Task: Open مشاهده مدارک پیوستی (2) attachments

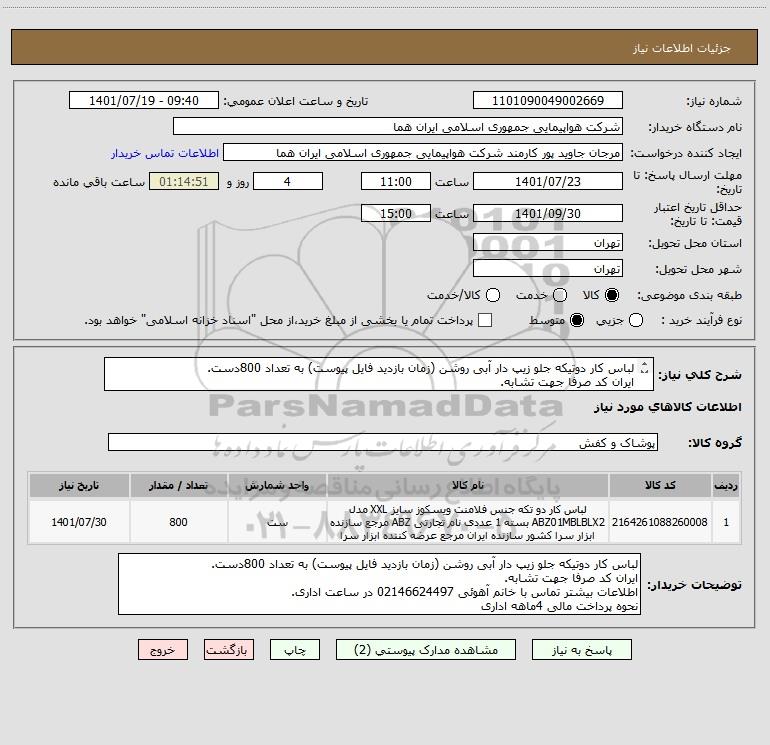Action: pos(426,650)
